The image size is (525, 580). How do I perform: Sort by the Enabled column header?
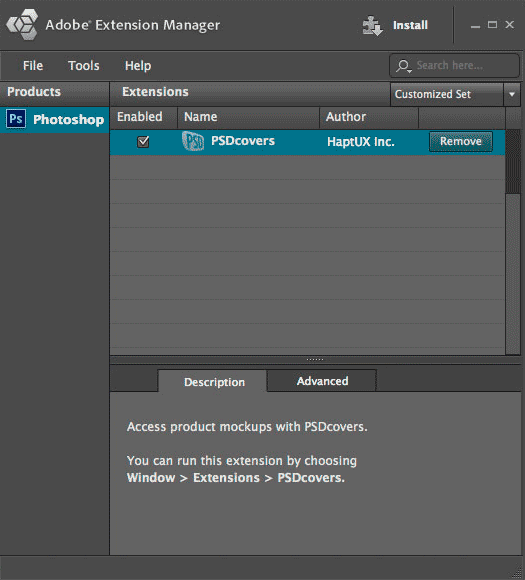pos(144,117)
